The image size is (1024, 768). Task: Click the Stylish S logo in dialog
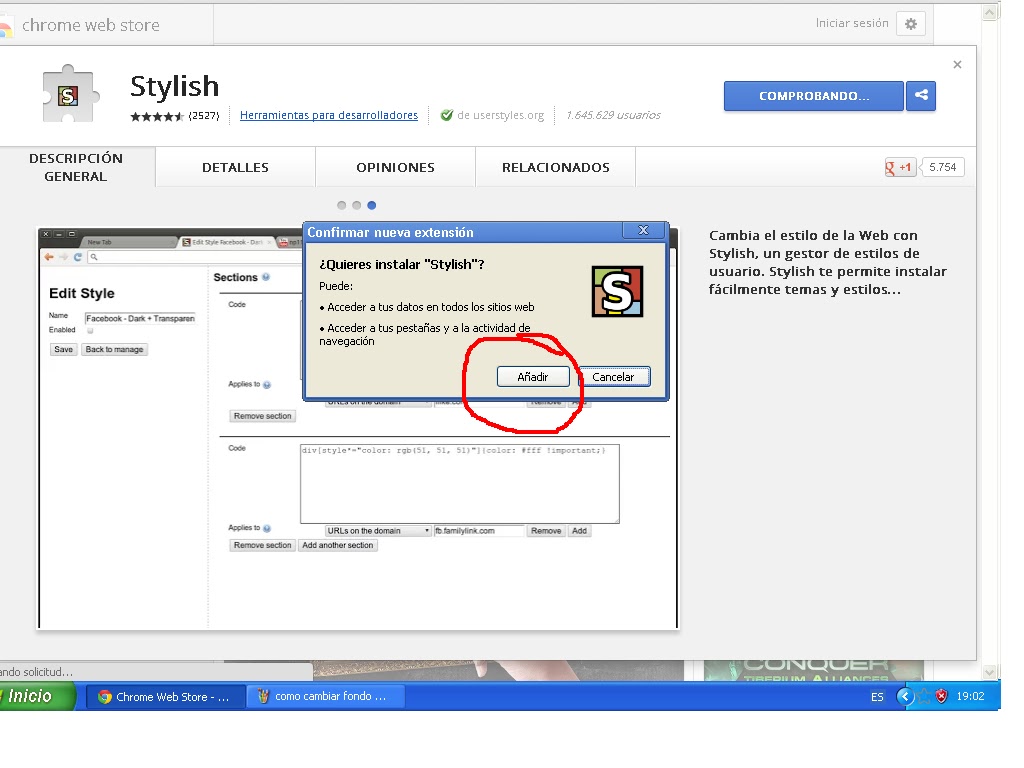coord(617,291)
